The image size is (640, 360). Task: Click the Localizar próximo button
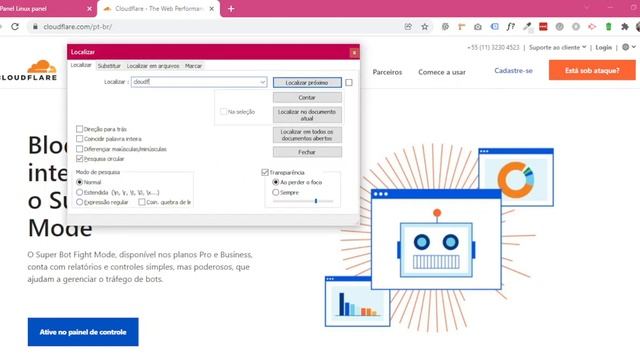tap(307, 82)
